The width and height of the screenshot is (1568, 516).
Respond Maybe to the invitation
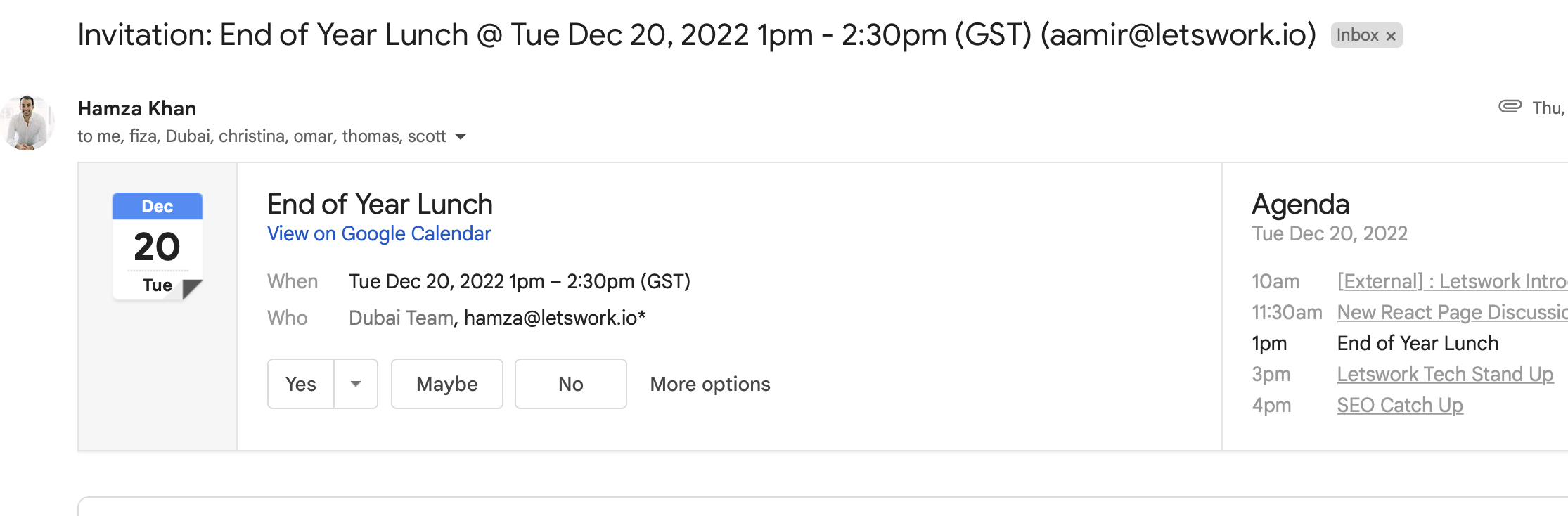coord(447,384)
